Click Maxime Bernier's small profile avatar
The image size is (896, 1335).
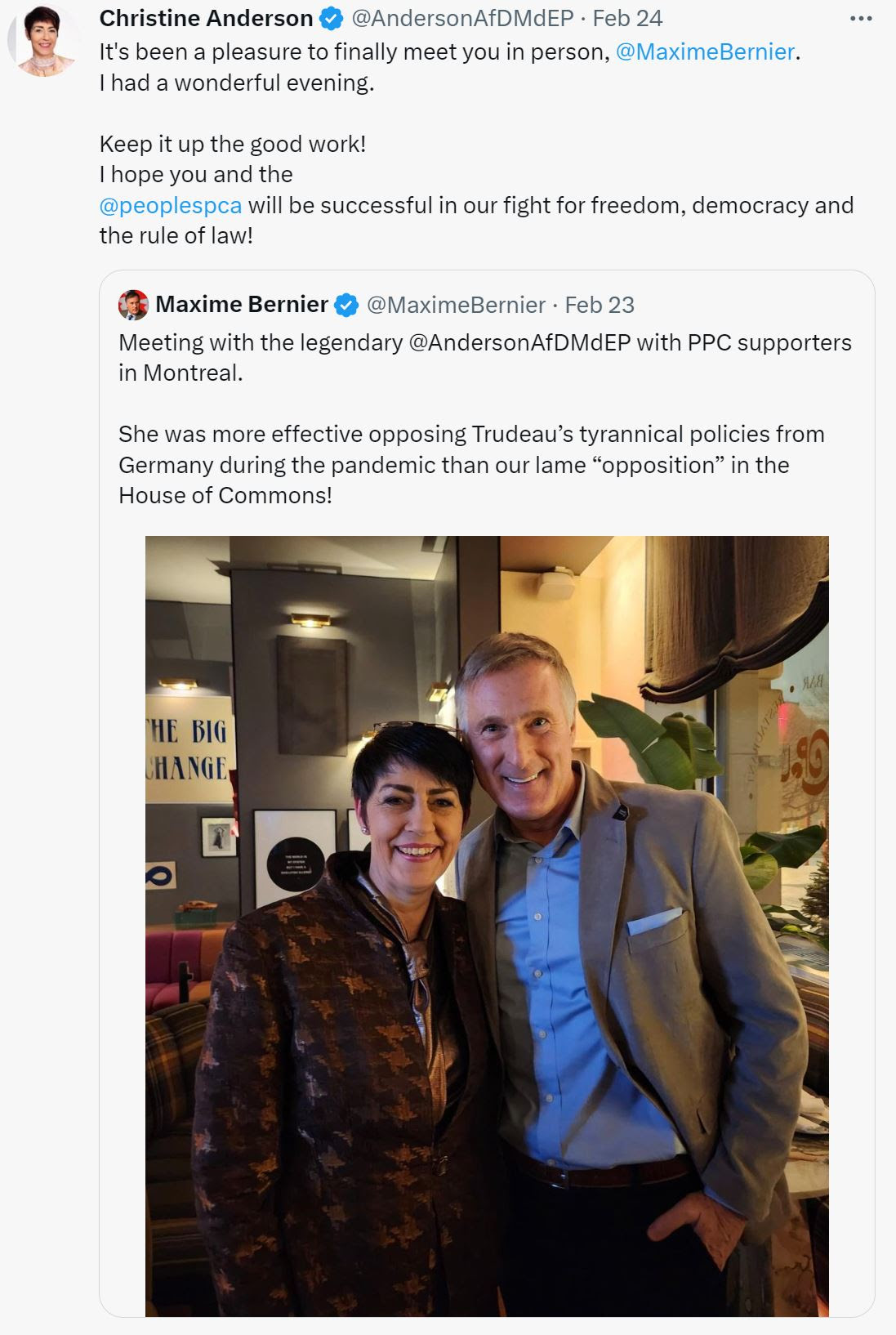(133, 305)
